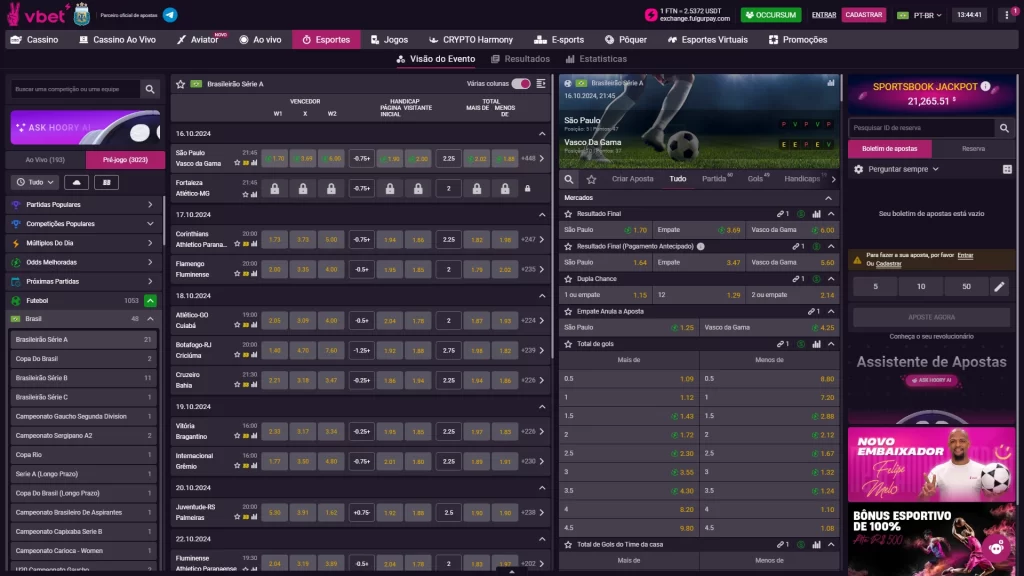Toggle the Várias colunas switch
1024x576 pixels.
[x=520, y=84]
